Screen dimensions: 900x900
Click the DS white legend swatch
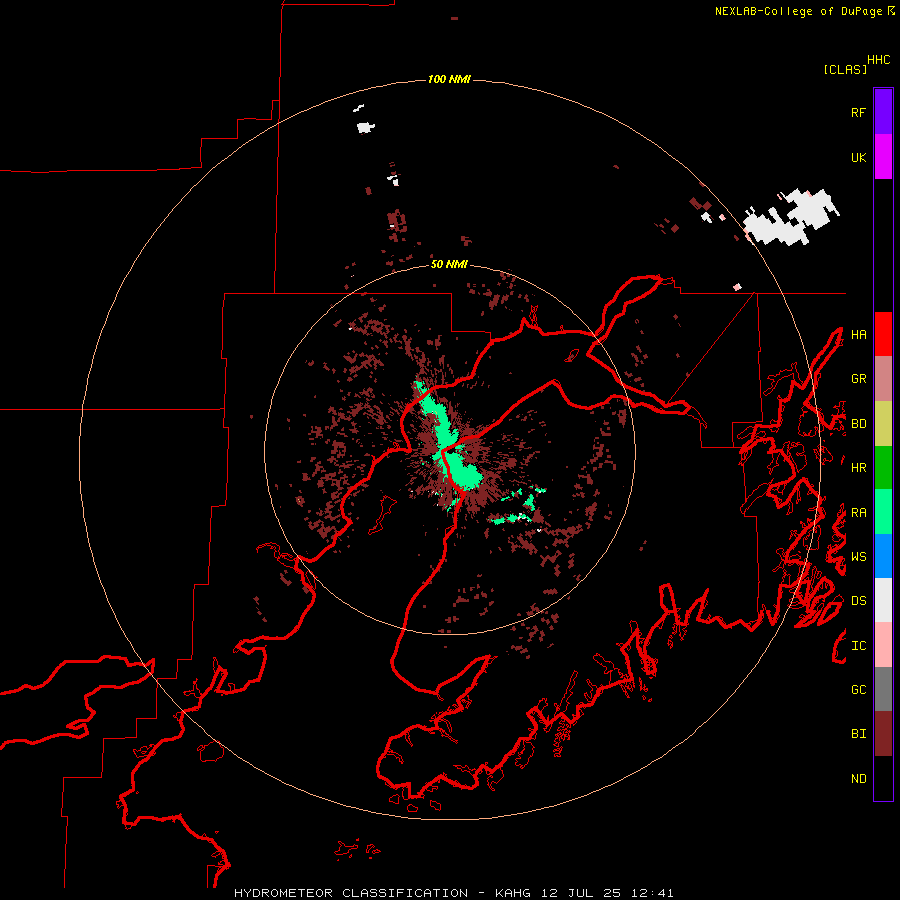pyautogui.click(x=883, y=600)
